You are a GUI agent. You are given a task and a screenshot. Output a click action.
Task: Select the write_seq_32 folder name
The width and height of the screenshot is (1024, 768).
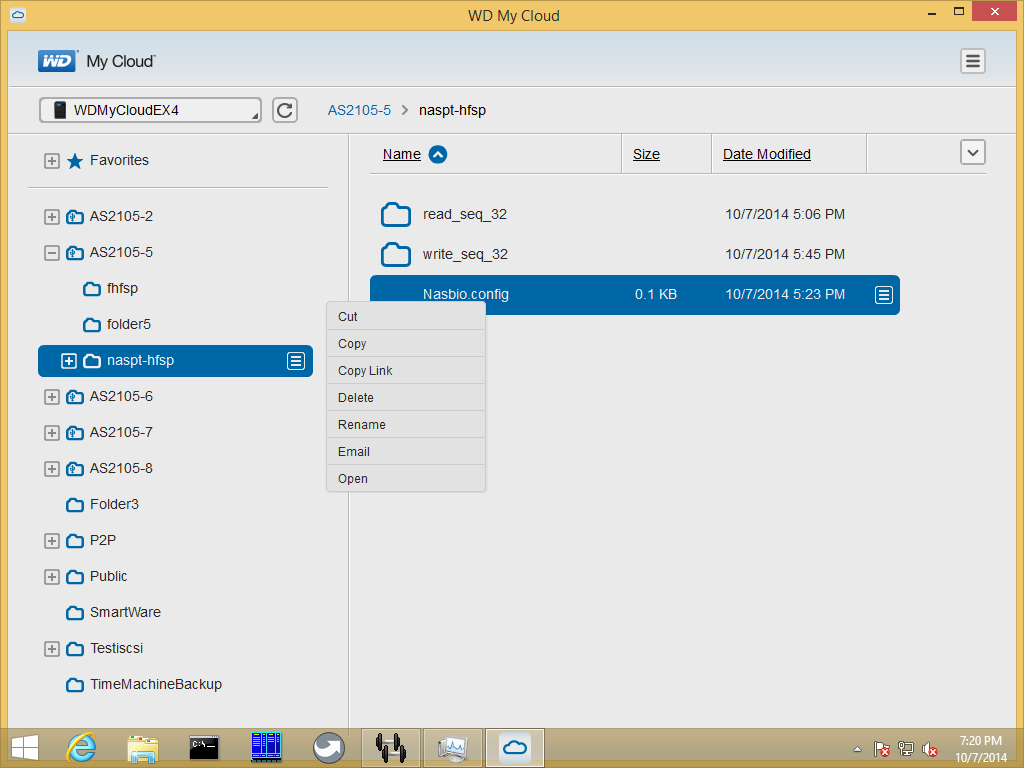coord(465,254)
